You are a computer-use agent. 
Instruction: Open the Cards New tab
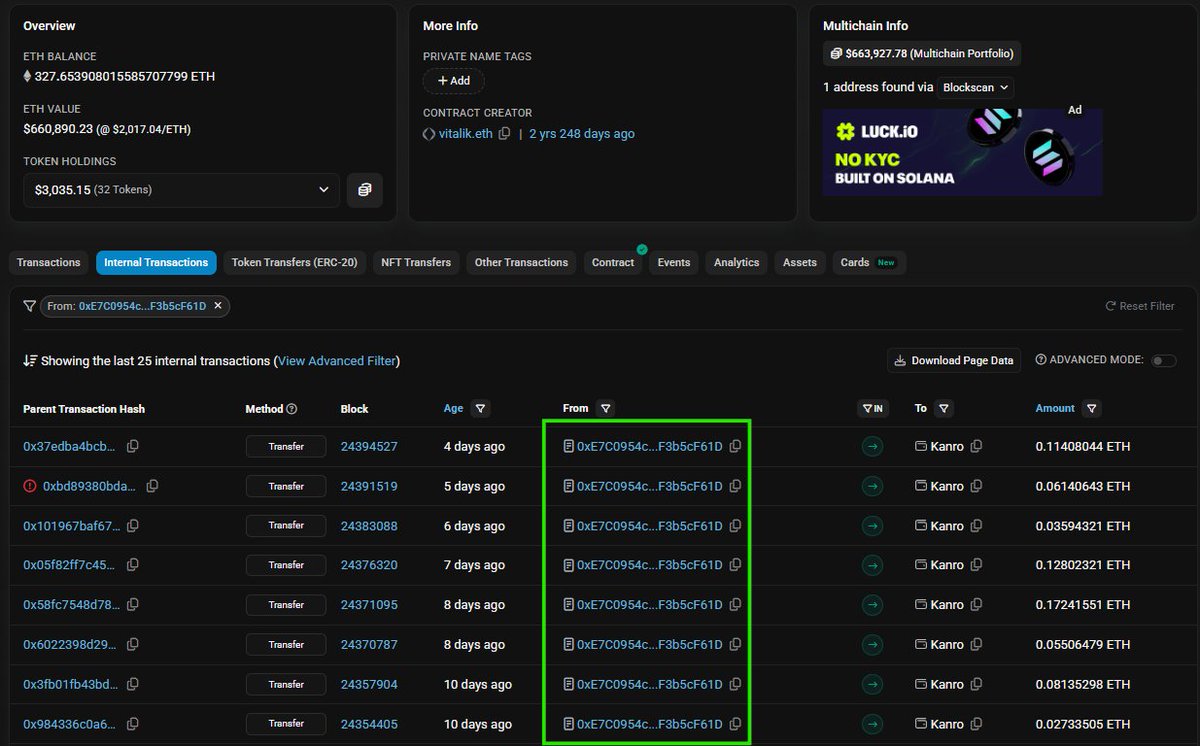(869, 263)
